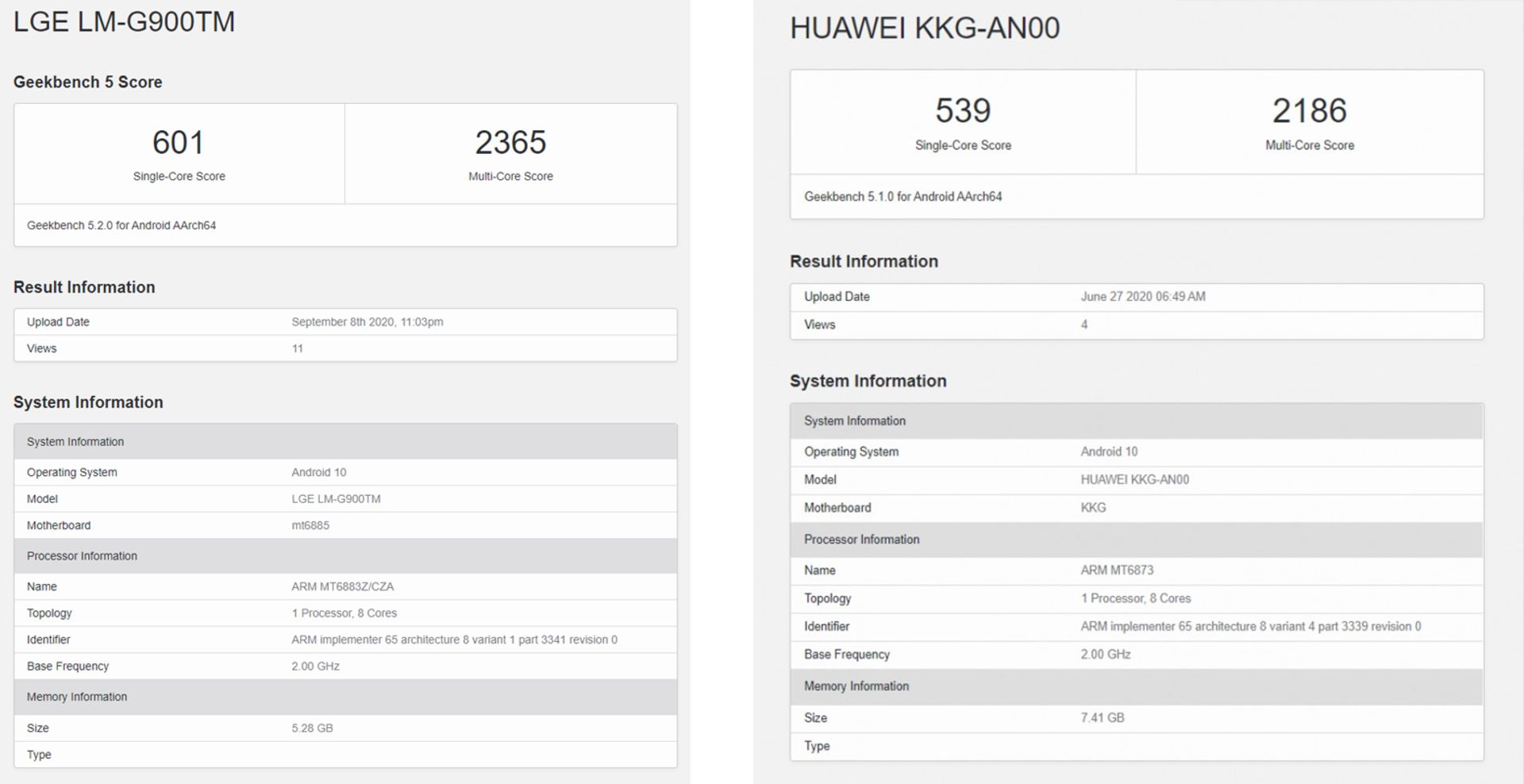The height and width of the screenshot is (784, 1524).
Task: Click the LG Processor Information section header
Action: pos(82,556)
